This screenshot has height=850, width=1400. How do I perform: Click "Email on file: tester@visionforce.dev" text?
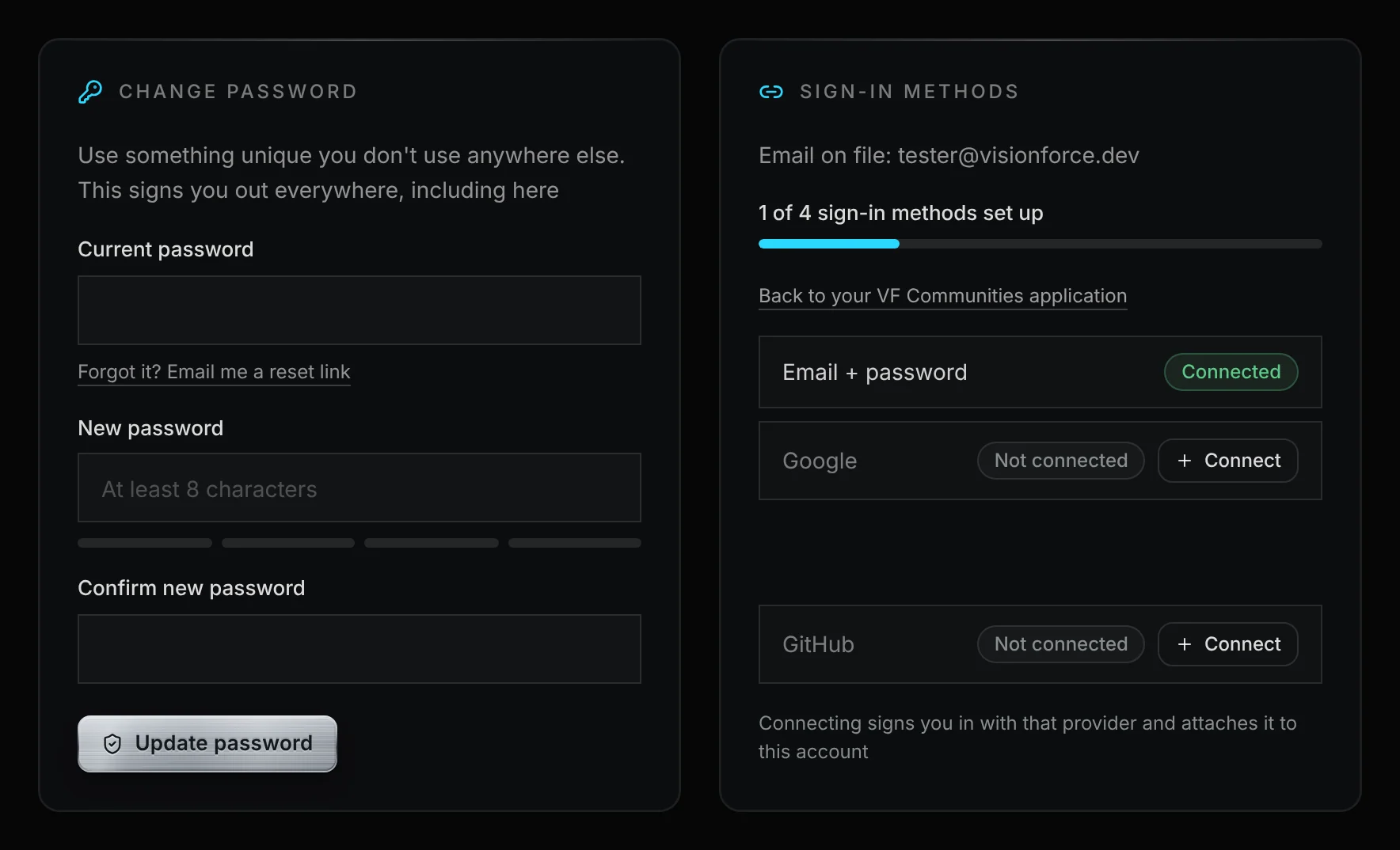click(949, 155)
